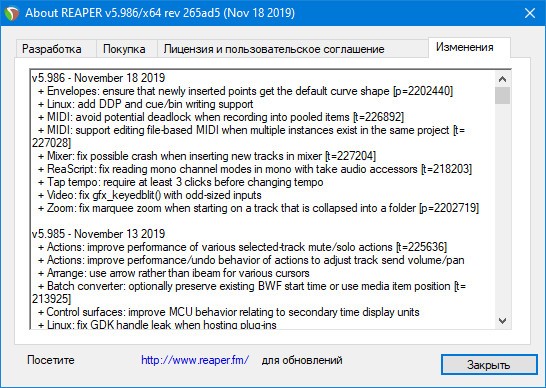
Task: Switch to the Разработка tab
Action: [x=52, y=49]
